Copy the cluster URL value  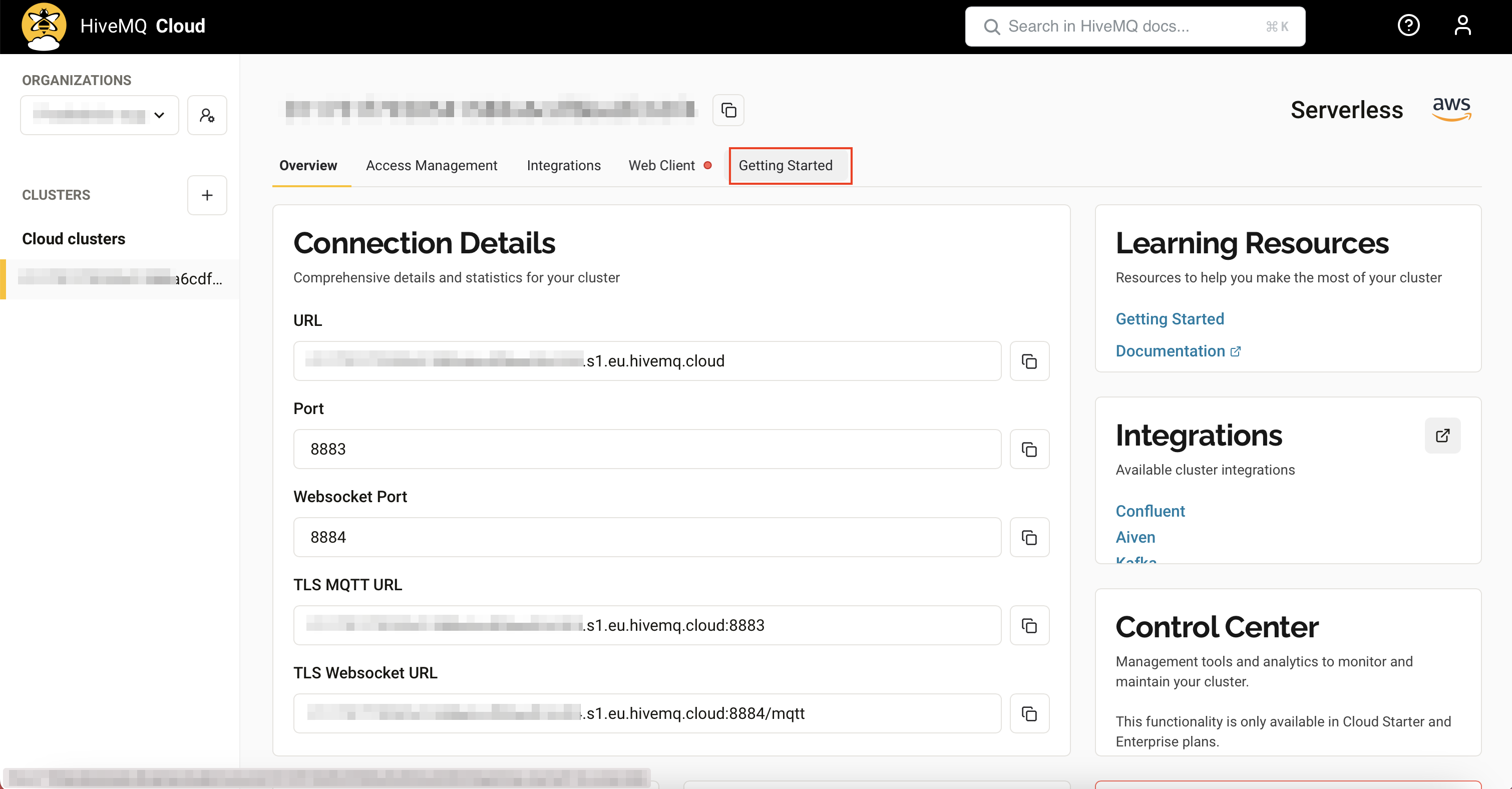click(1029, 361)
